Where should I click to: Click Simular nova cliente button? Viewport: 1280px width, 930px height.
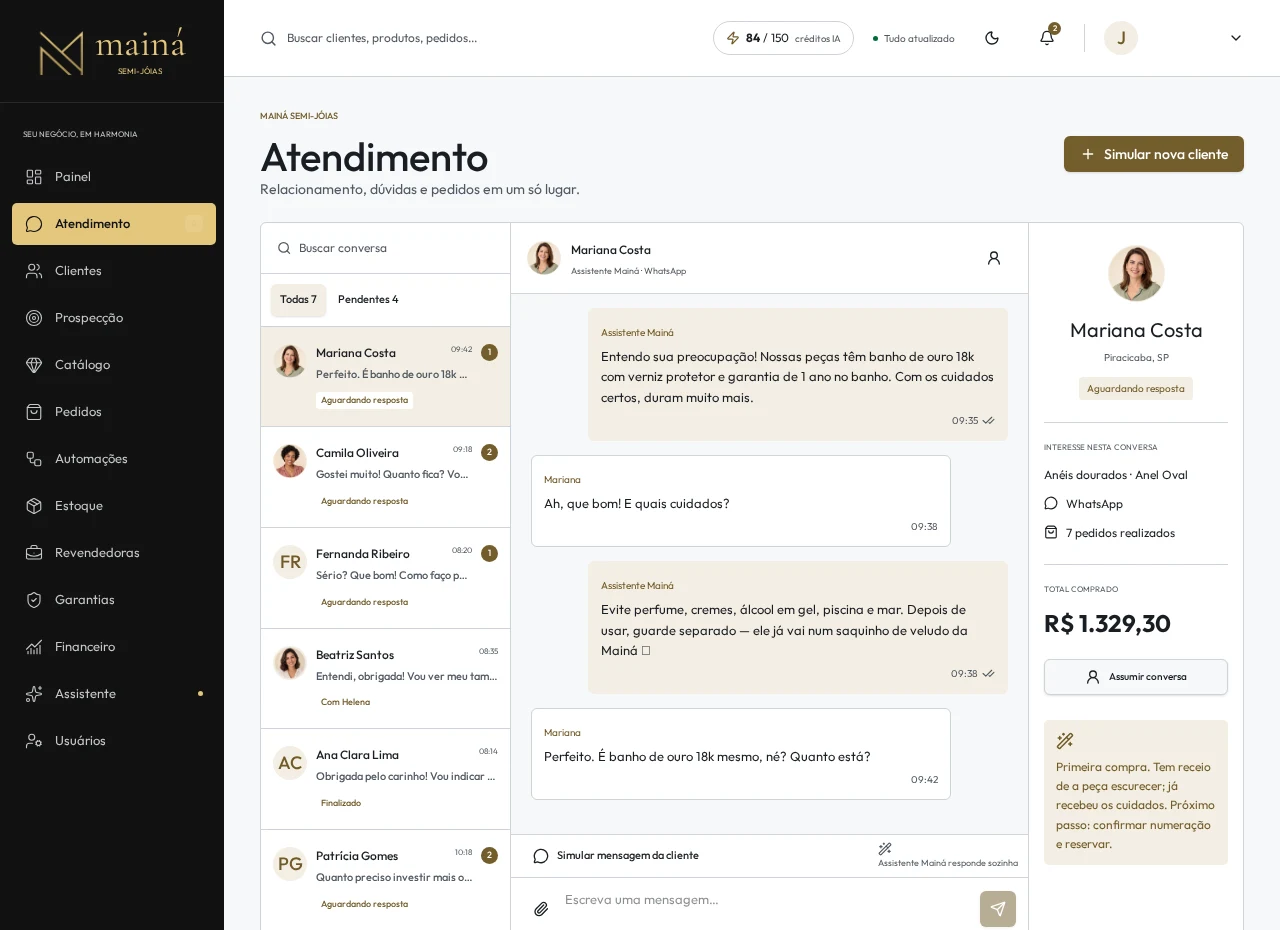[1154, 154]
